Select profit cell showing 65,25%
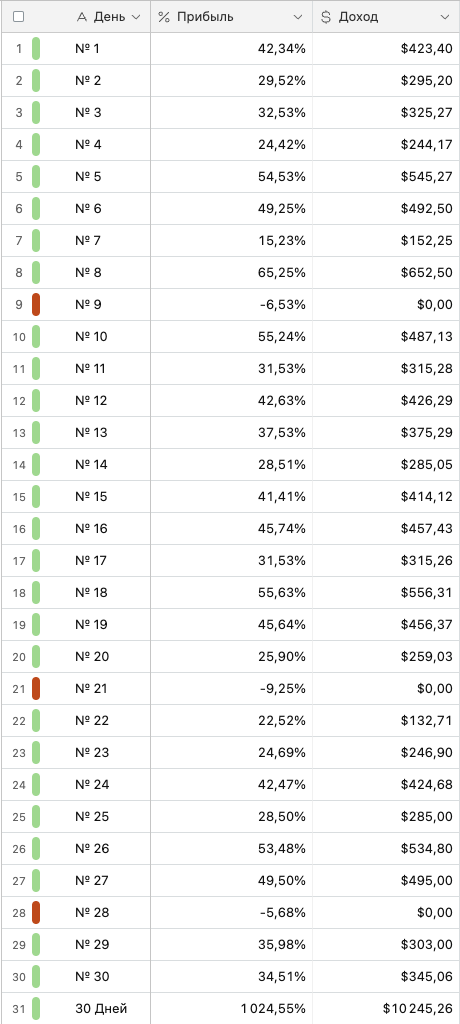 pyautogui.click(x=231, y=273)
